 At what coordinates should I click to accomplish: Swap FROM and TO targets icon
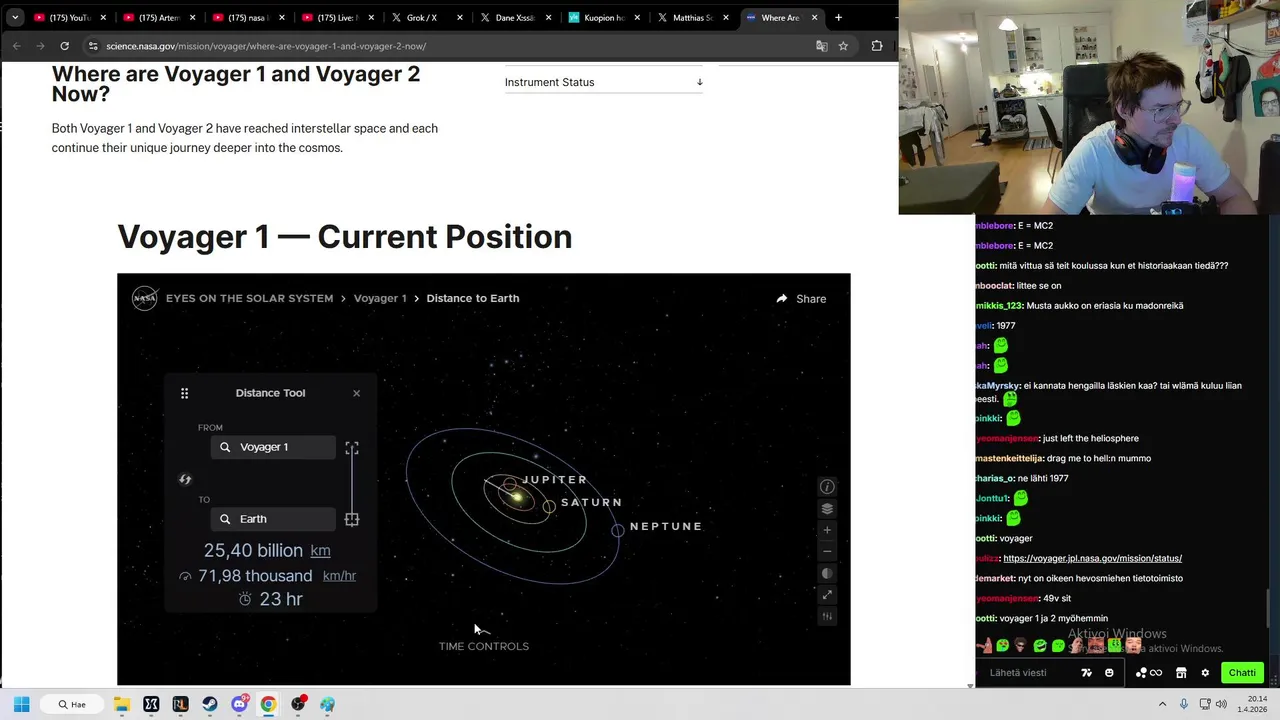tap(185, 479)
